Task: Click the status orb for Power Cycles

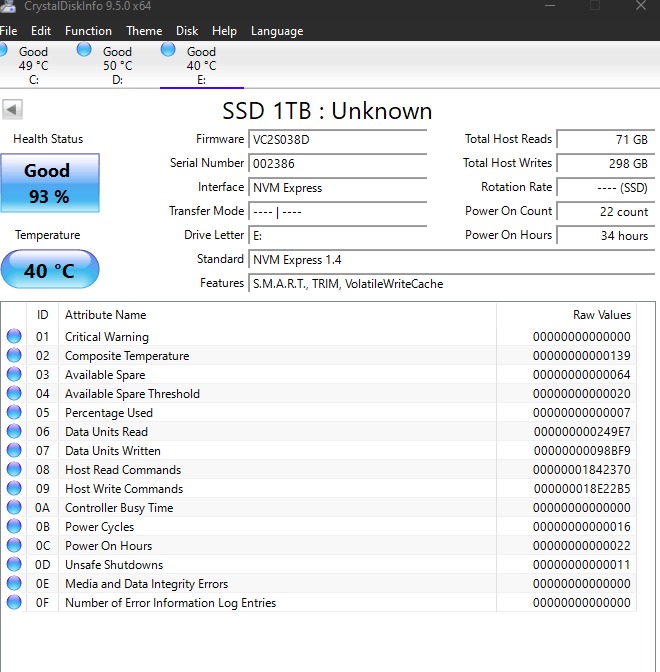Action: 14,526
